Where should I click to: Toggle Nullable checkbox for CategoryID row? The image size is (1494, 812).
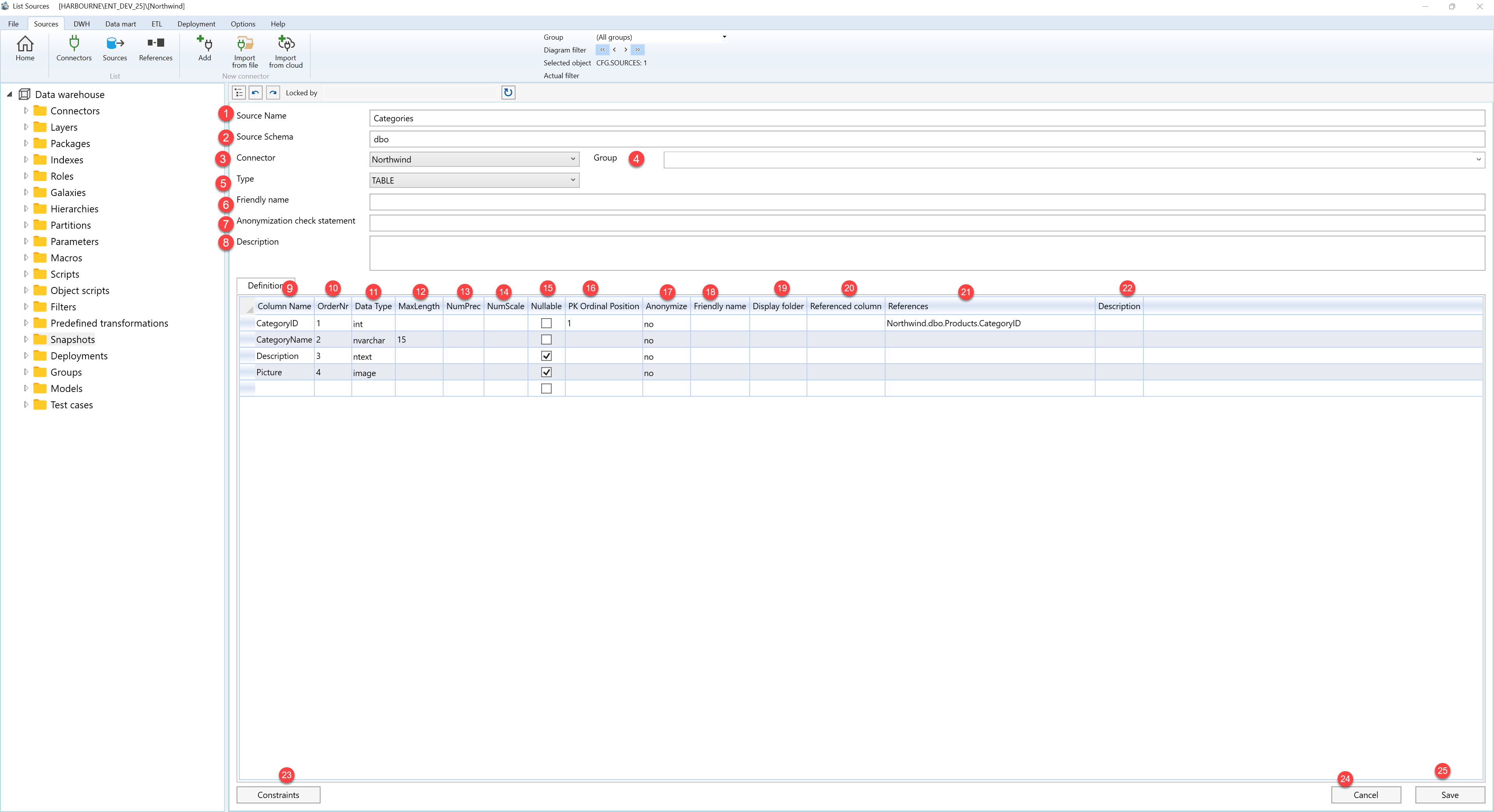pyautogui.click(x=546, y=324)
